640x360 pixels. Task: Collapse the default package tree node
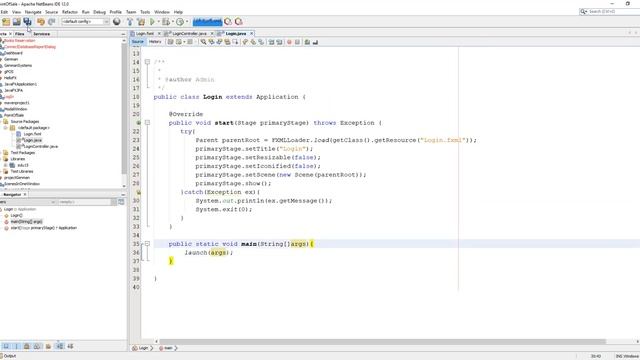(6, 128)
